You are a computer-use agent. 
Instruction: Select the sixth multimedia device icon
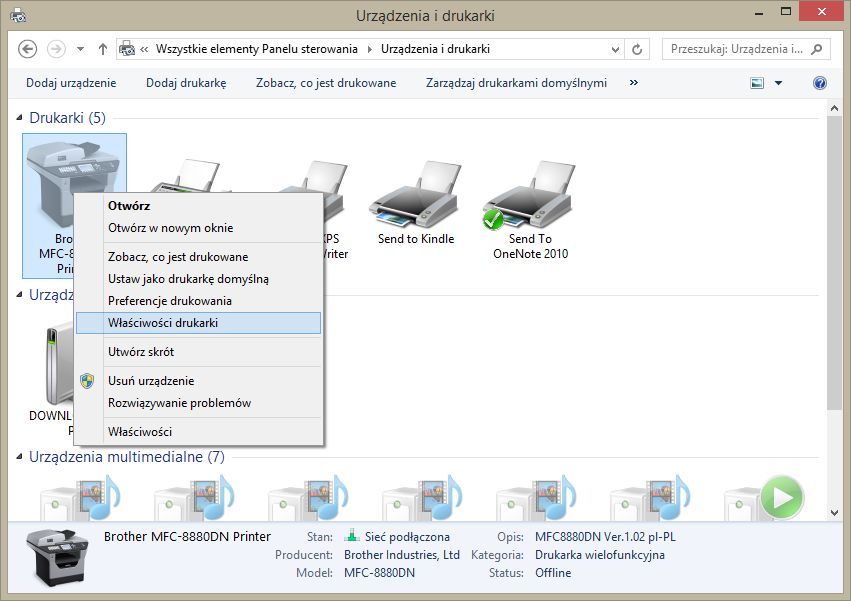click(x=650, y=497)
